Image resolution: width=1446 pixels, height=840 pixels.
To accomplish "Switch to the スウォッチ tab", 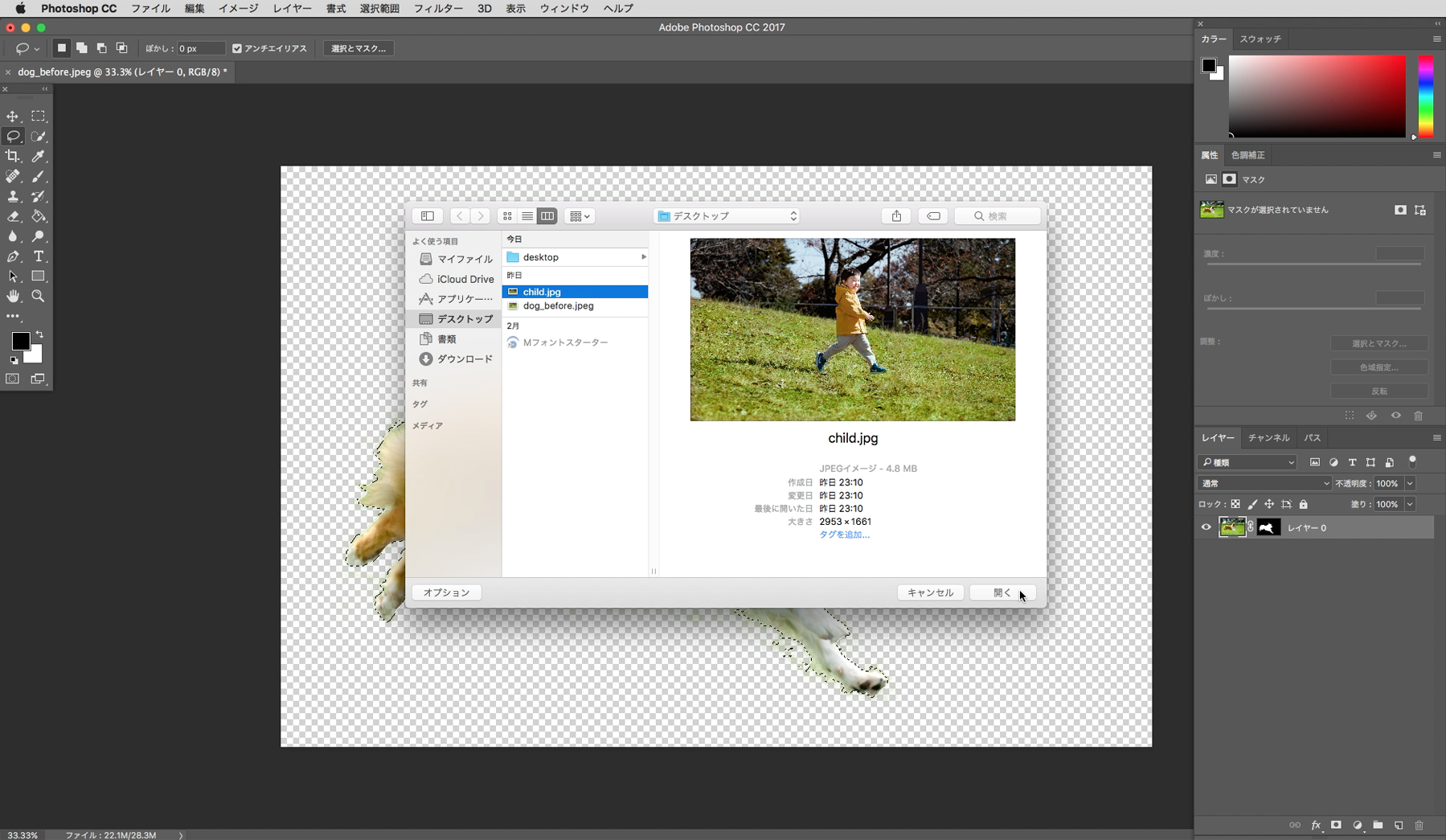I will click(x=1260, y=39).
